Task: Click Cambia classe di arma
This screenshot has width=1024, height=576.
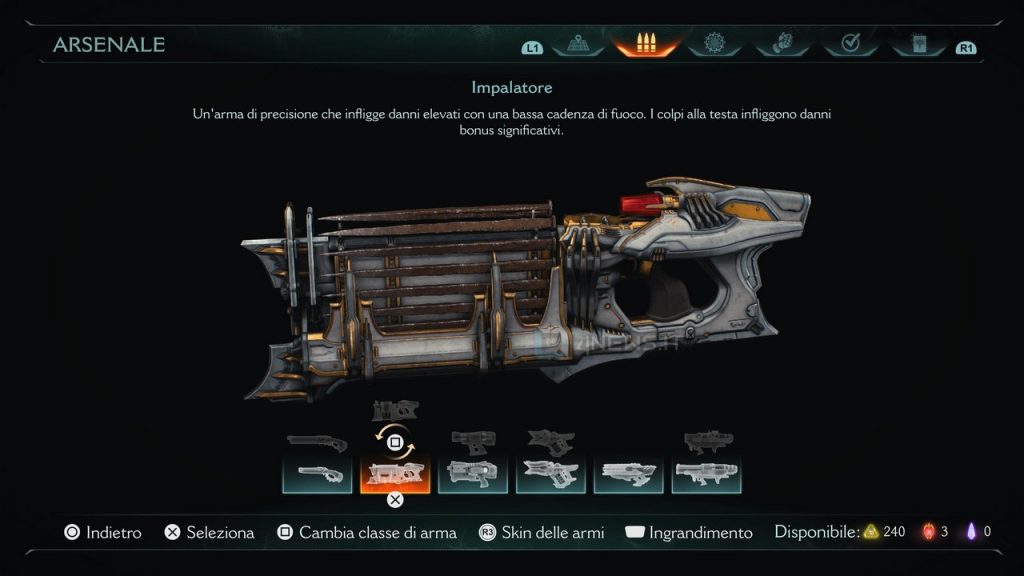Action: tap(366, 532)
